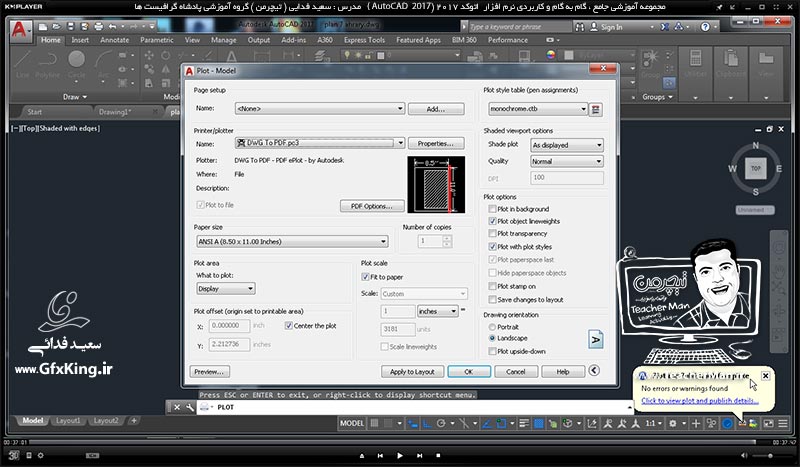Switch to the Annotate ribbon tab
This screenshot has height=467, width=800.
[x=114, y=40]
